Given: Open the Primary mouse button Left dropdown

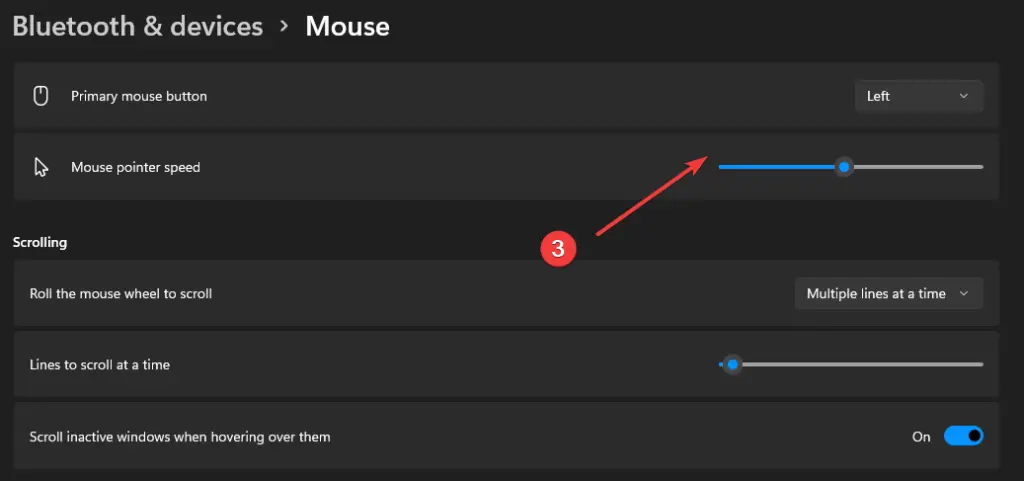Looking at the screenshot, I should click(919, 96).
